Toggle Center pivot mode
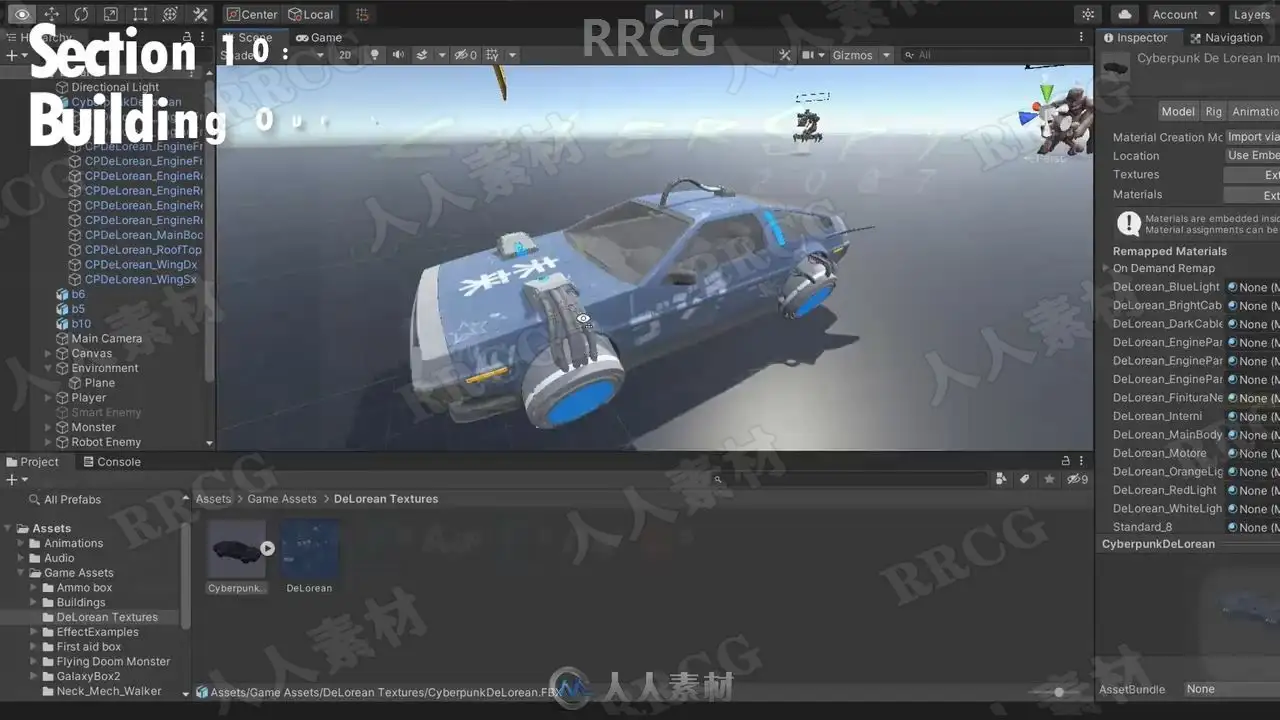Screen dimensions: 1280x720 [x=251, y=14]
